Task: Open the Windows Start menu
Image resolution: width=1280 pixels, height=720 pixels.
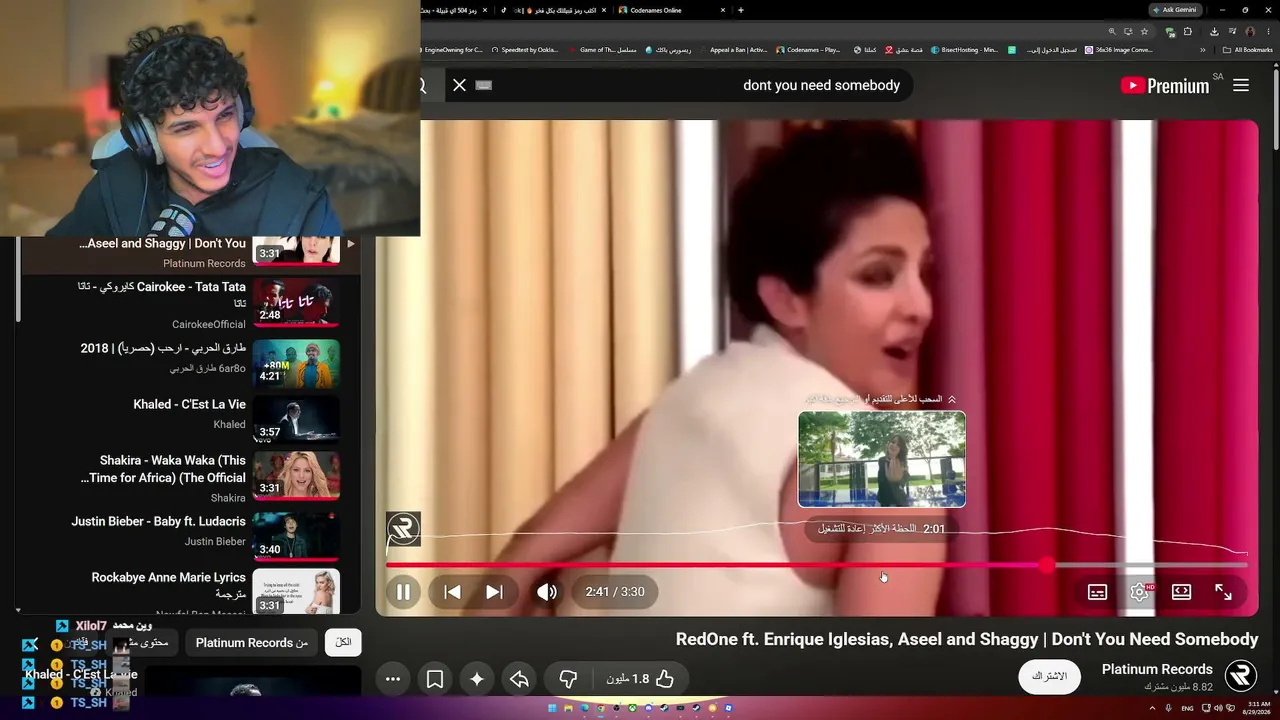Action: coord(551,709)
